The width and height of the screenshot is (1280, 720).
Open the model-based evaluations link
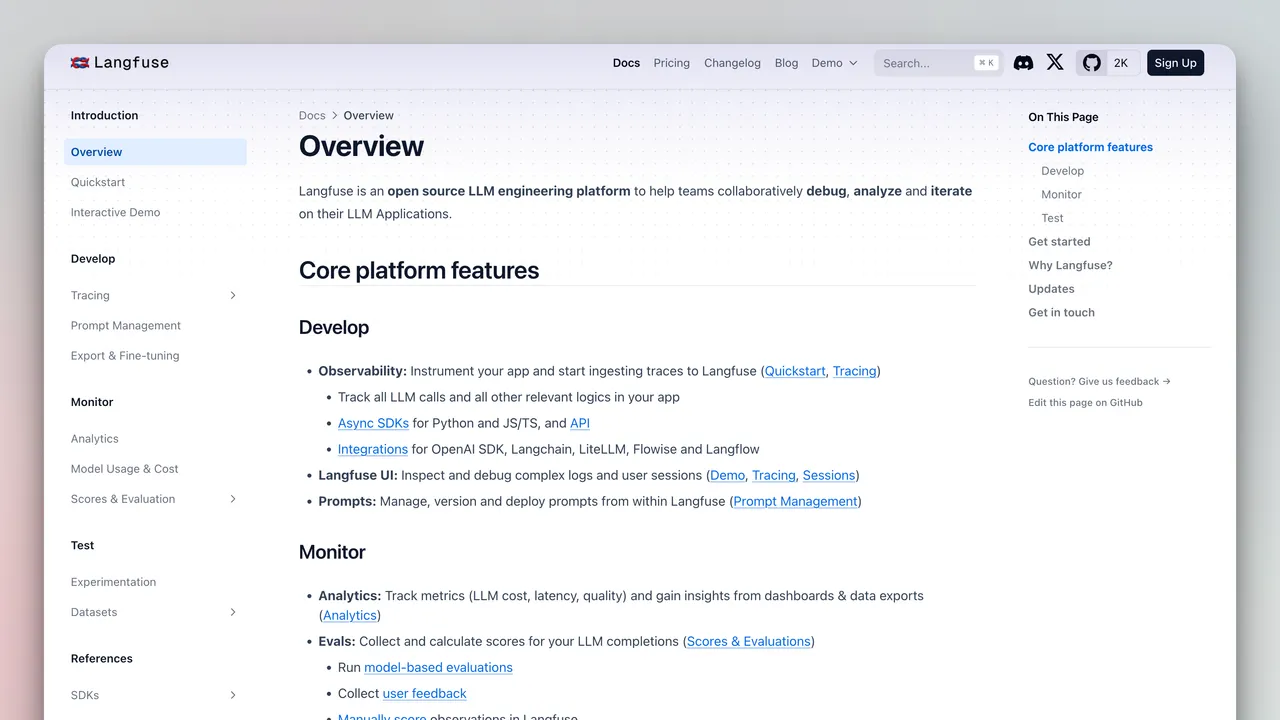[x=438, y=667]
